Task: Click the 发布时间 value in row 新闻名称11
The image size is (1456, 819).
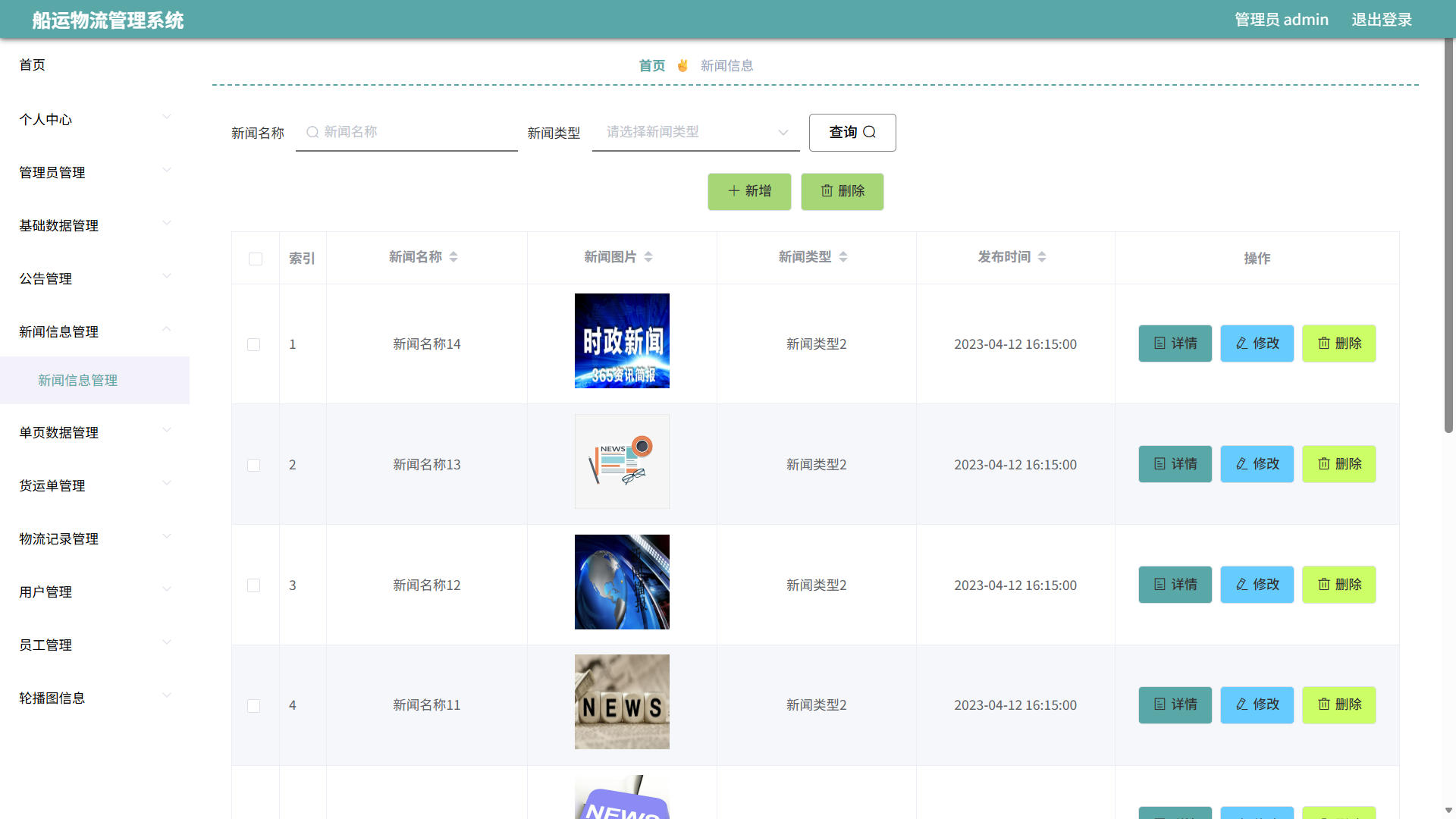Action: point(1015,705)
